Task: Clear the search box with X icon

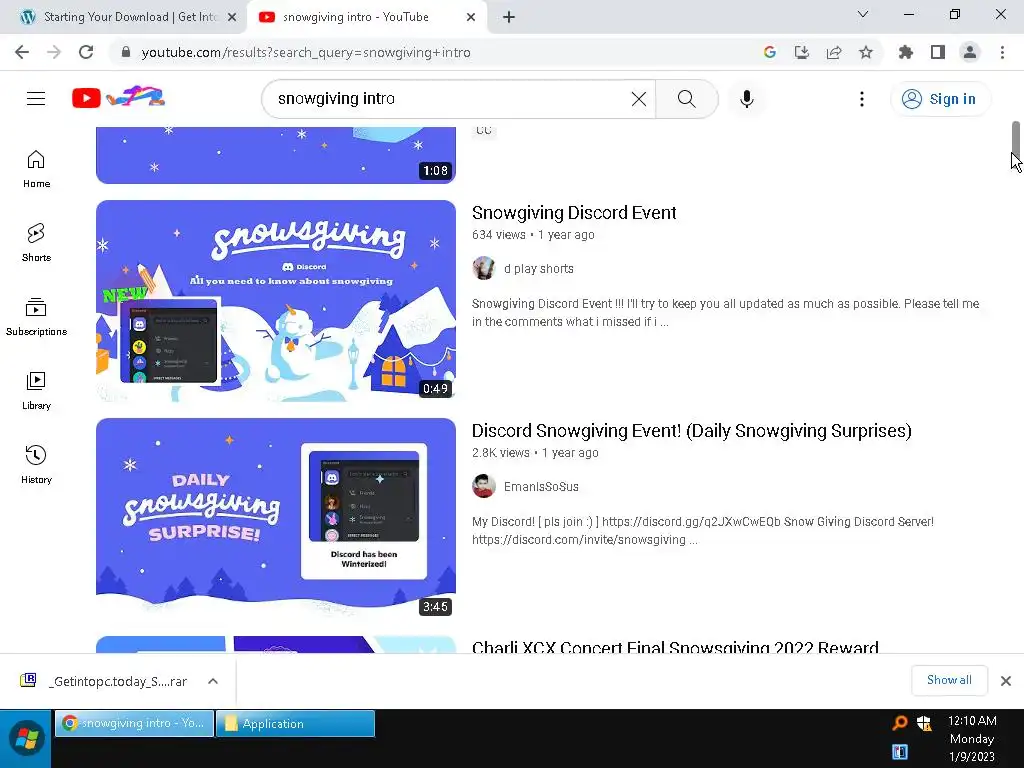Action: click(639, 99)
